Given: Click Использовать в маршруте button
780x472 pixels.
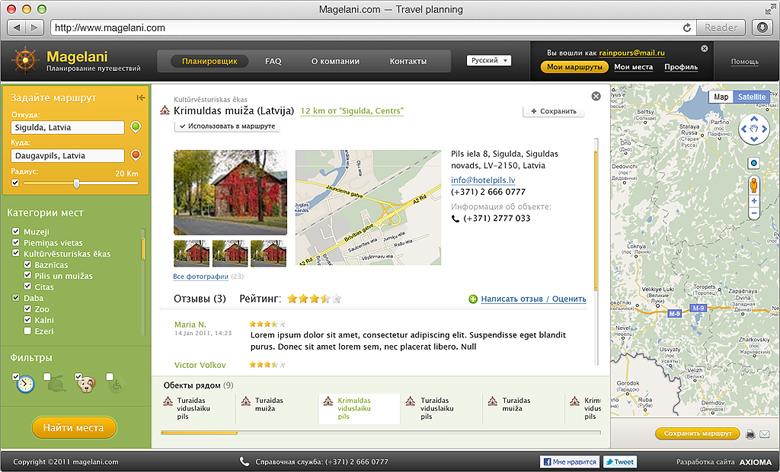Looking at the screenshot, I should coord(227,126).
